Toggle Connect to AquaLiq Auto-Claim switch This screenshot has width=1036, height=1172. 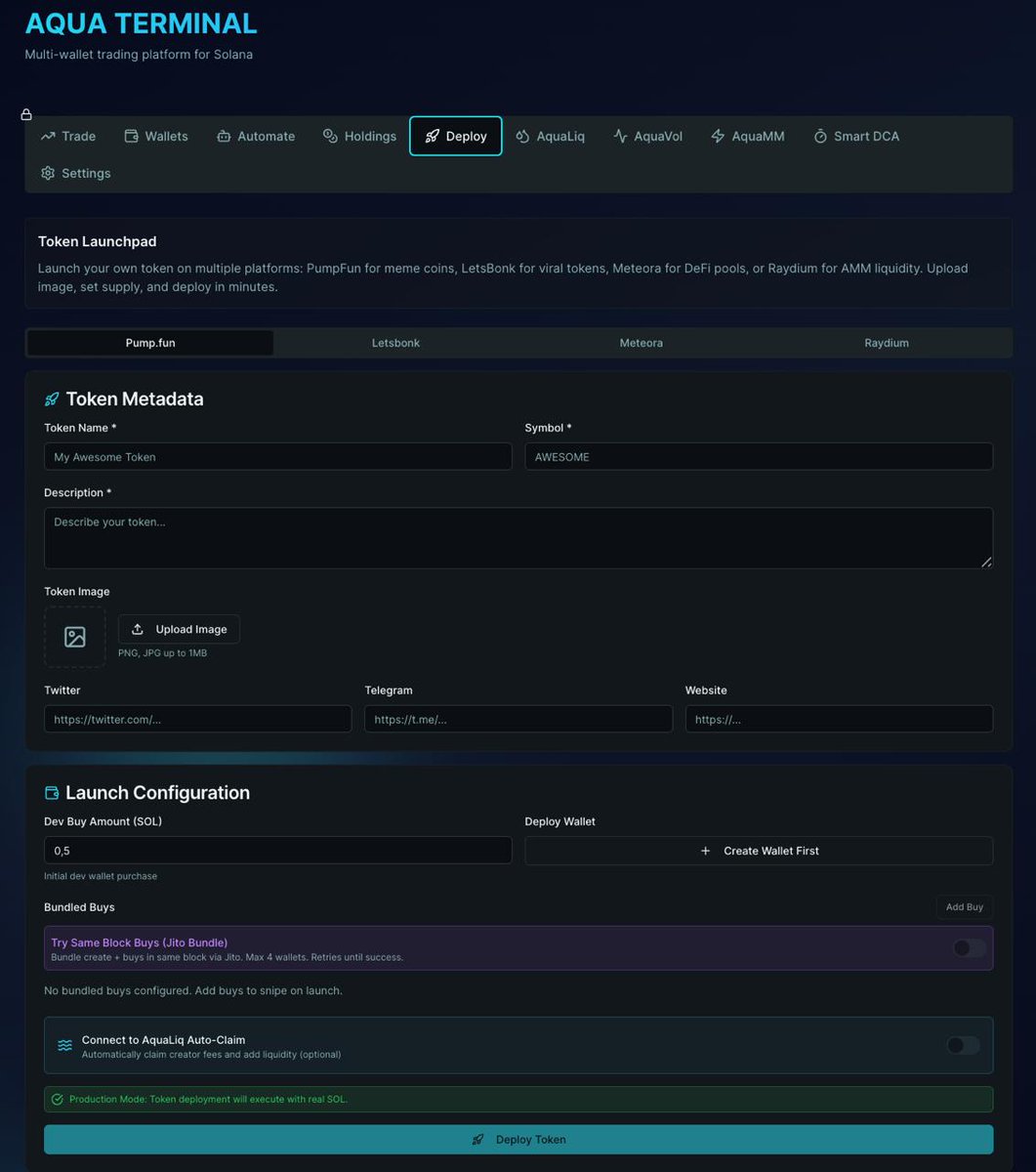click(963, 1045)
